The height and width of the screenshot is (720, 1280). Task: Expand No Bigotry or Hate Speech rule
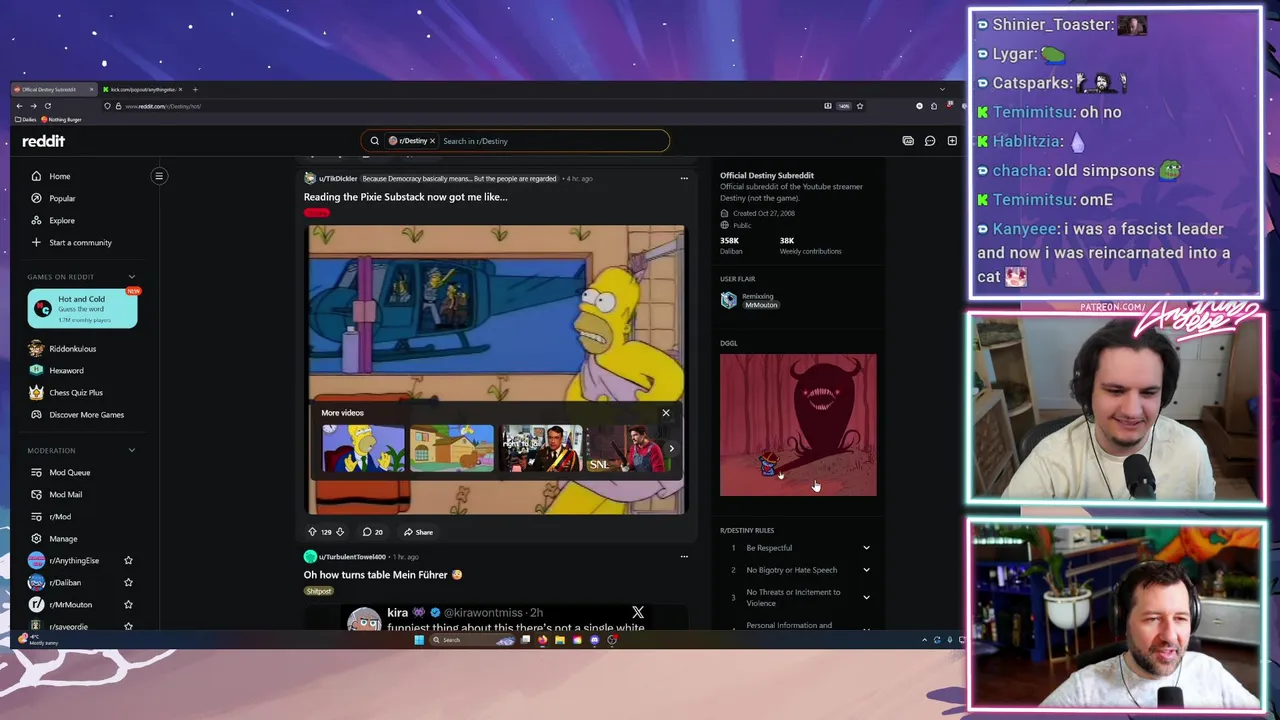(866, 570)
